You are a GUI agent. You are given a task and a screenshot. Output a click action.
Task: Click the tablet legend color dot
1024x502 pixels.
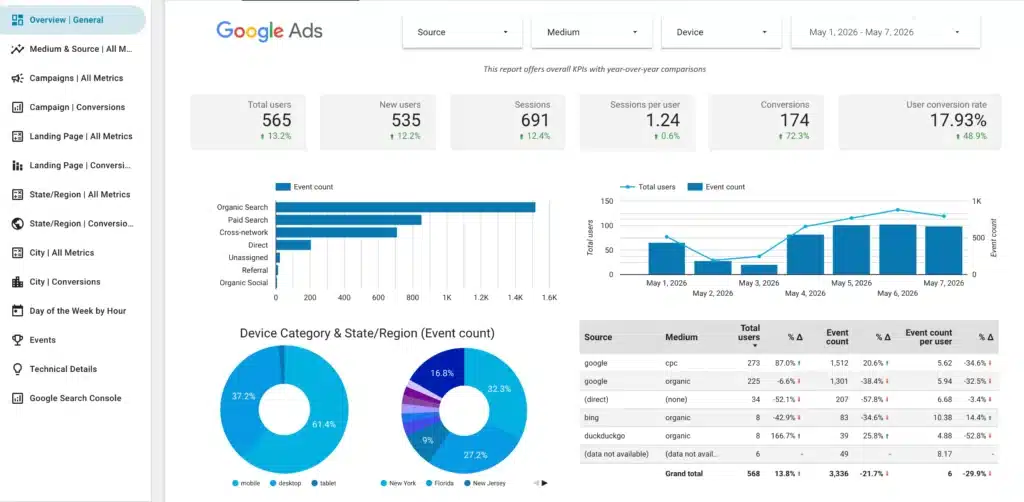coord(315,483)
